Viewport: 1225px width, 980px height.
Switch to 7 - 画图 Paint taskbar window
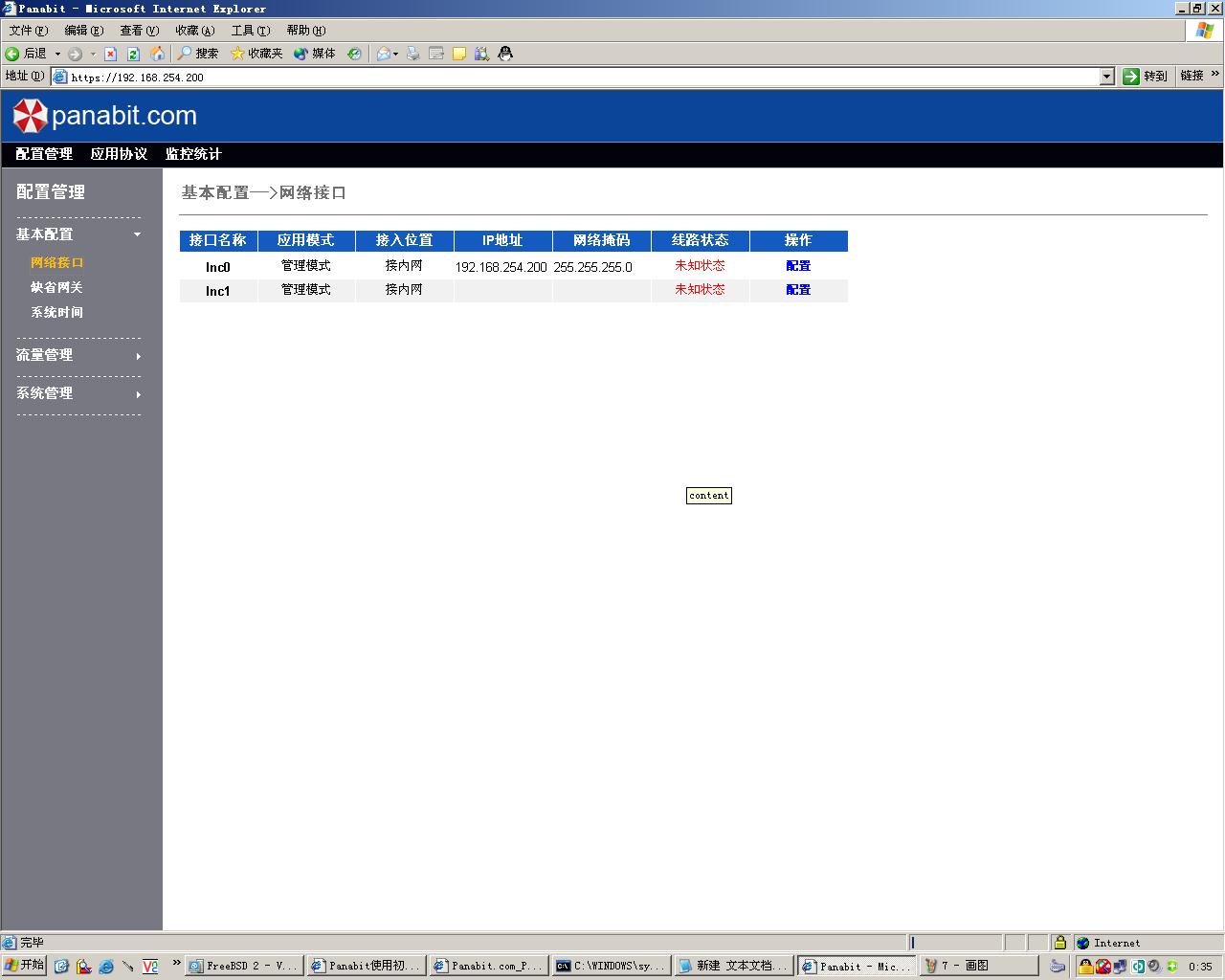979,967
